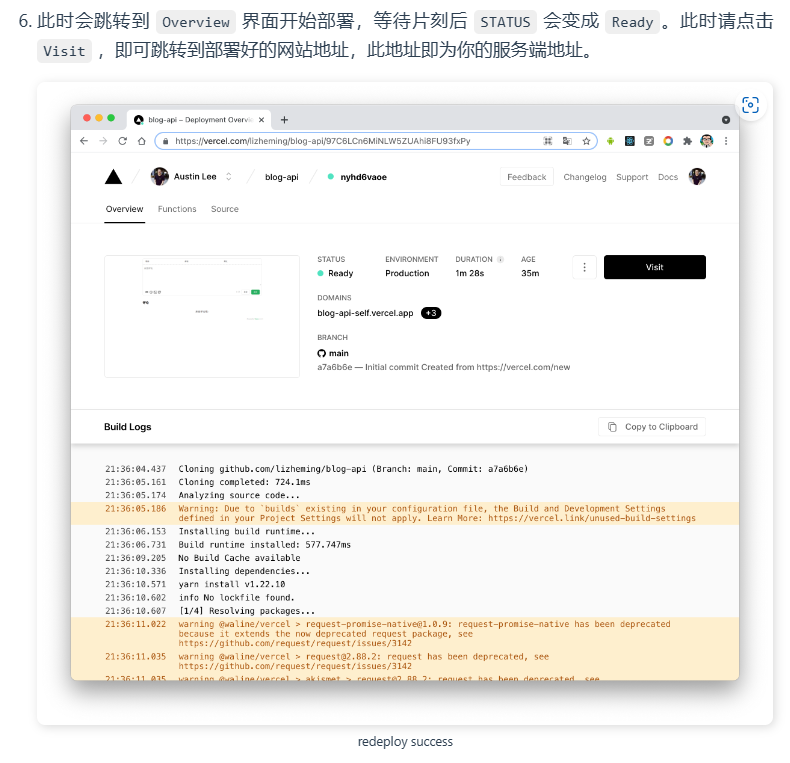Switch to the Overview tab
The height and width of the screenshot is (763, 790).
[x=124, y=209]
